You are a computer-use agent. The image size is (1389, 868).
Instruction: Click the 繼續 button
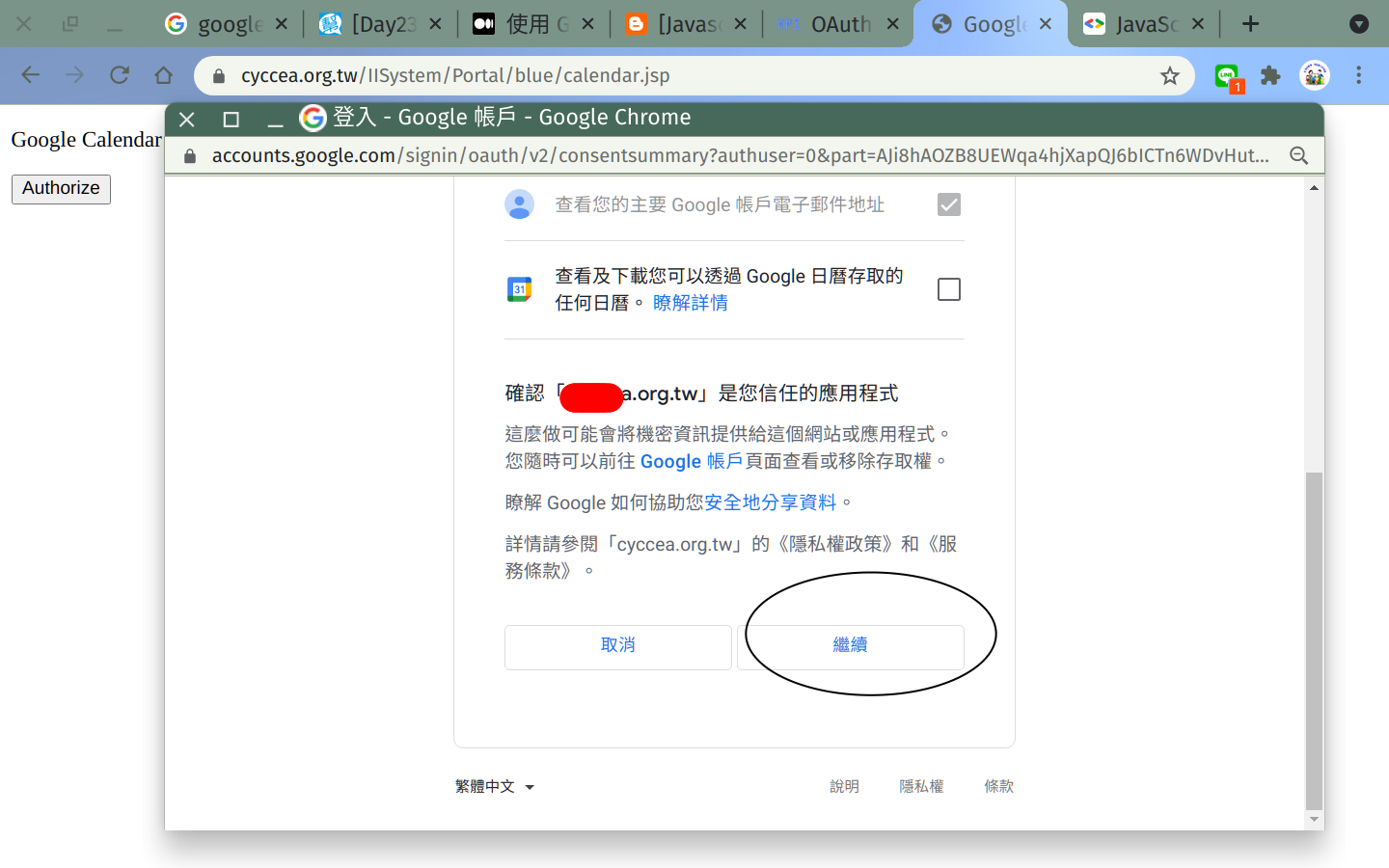(x=851, y=647)
